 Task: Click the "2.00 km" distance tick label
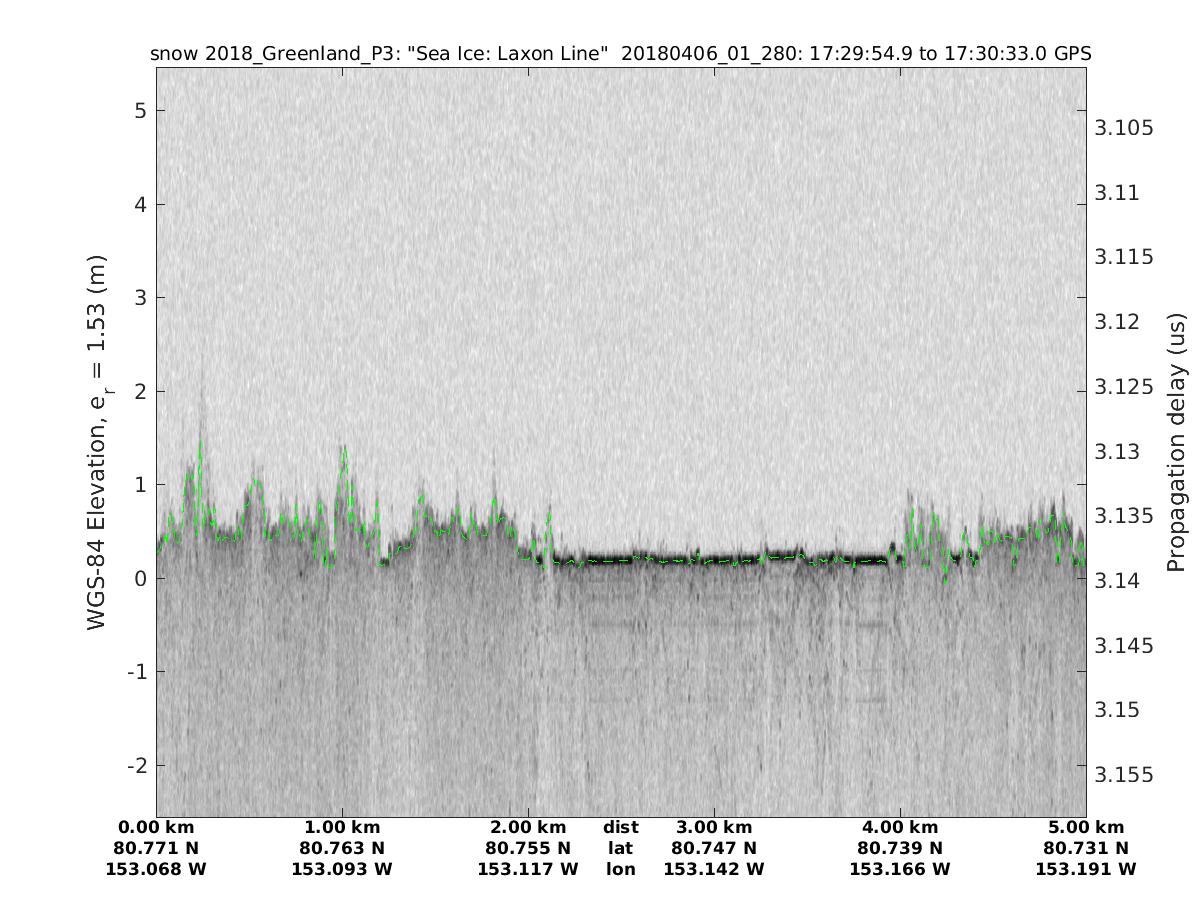tap(528, 827)
